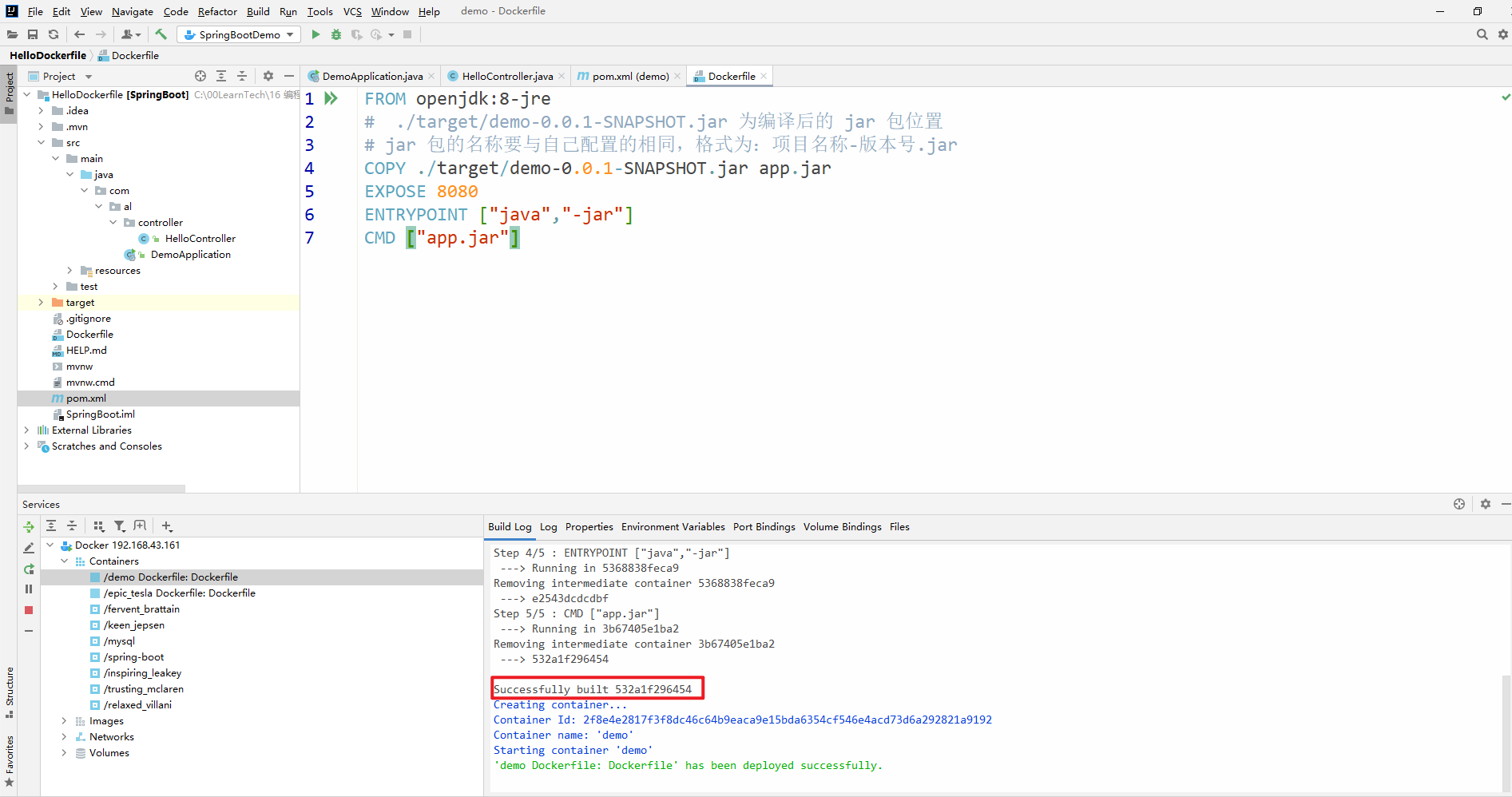Image resolution: width=1512 pixels, height=797 pixels.
Task: Click the Open file toolbar icon
Action: 12,34
